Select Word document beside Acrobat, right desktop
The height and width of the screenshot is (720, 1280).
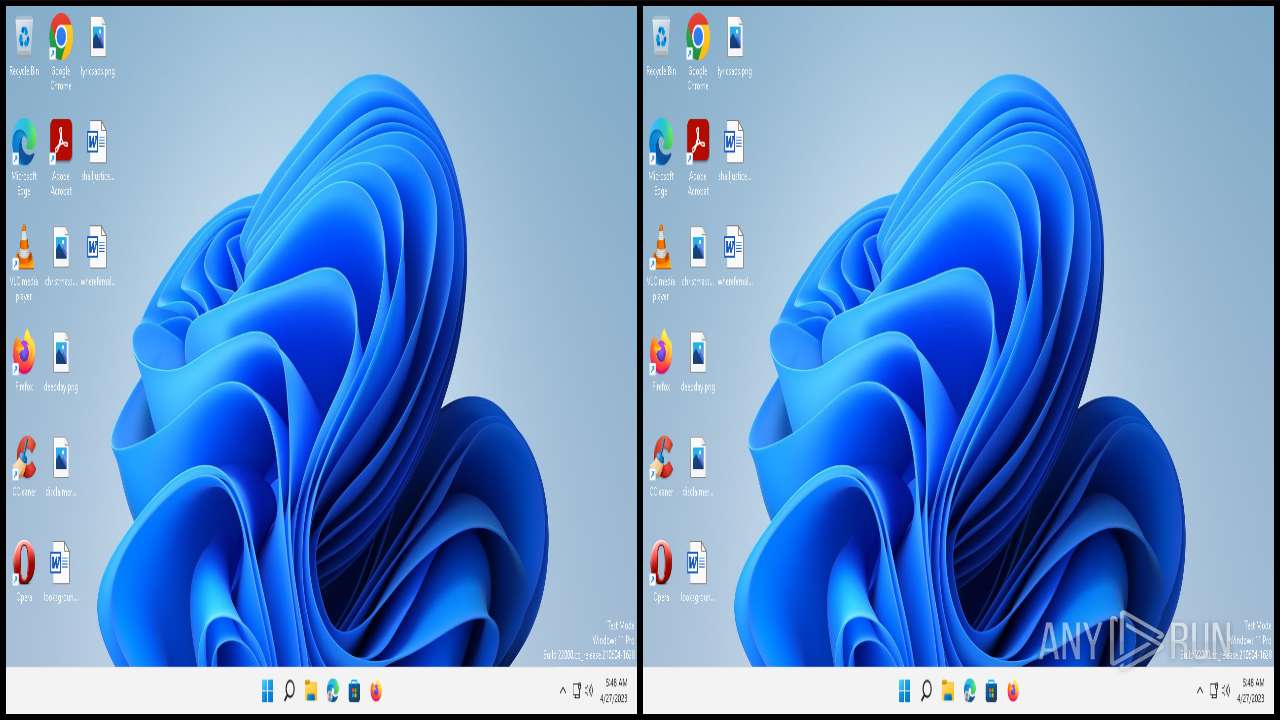click(734, 151)
